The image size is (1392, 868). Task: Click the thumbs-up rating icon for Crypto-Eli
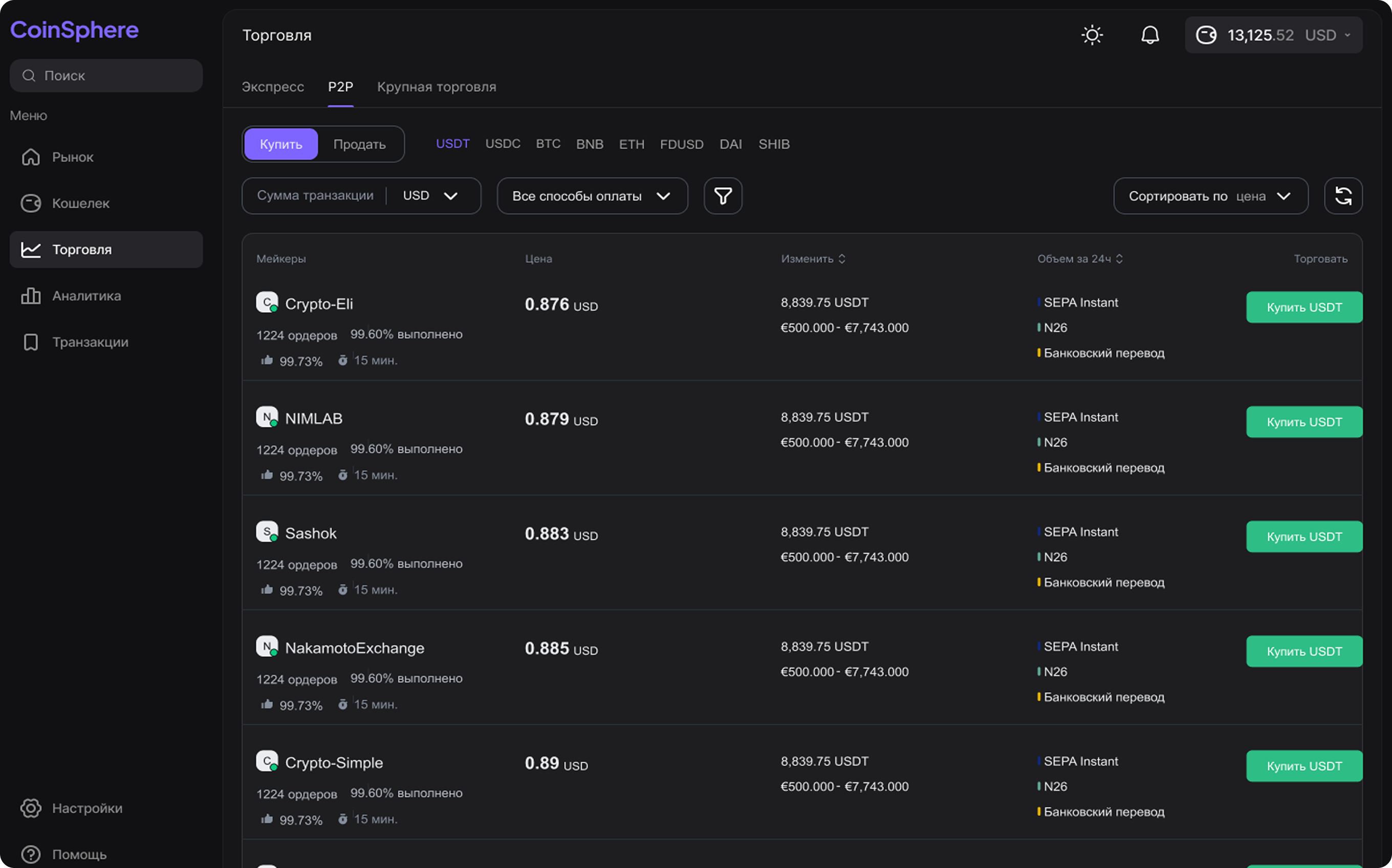(267, 360)
